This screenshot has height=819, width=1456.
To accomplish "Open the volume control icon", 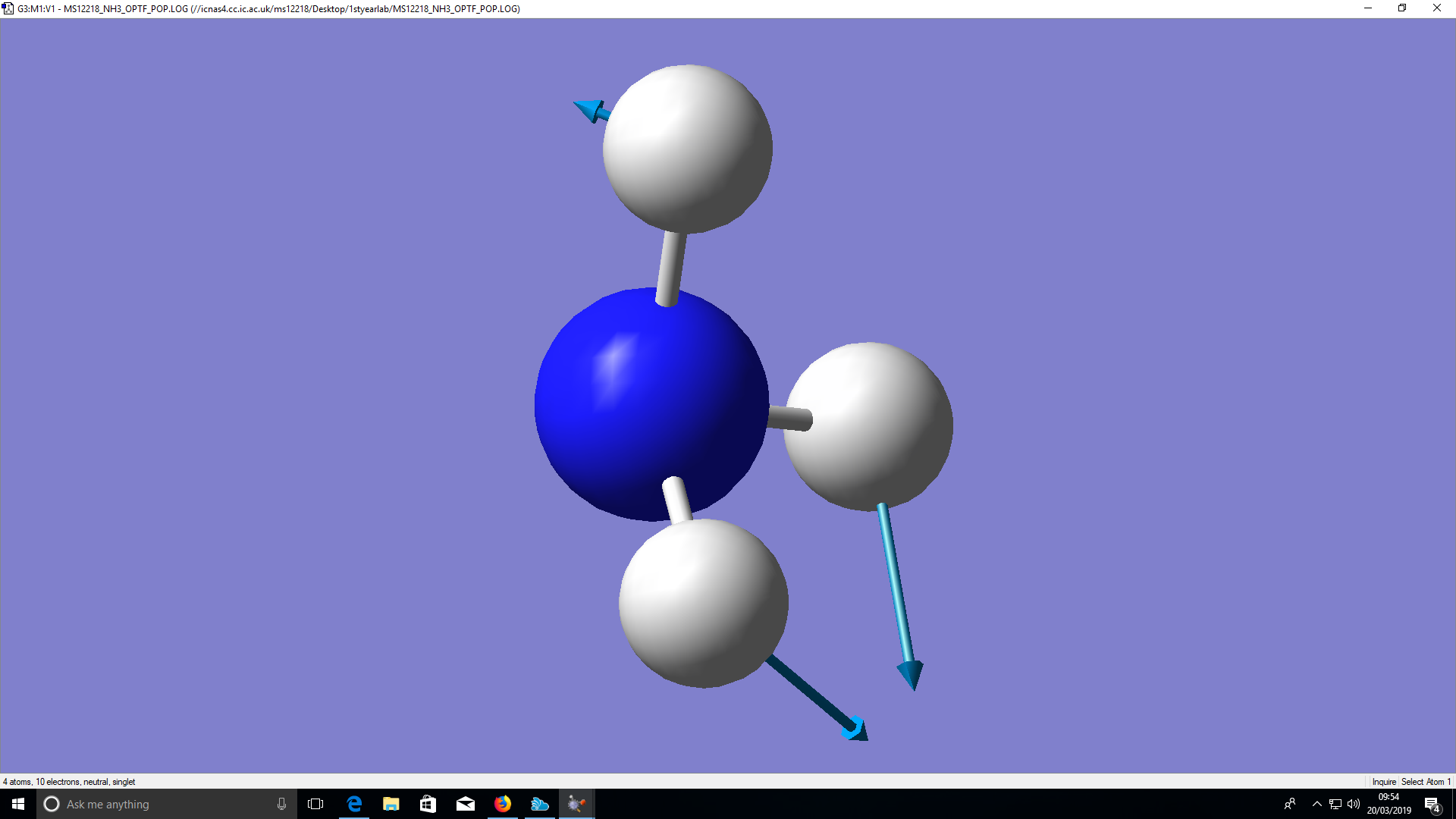I will 1354,804.
